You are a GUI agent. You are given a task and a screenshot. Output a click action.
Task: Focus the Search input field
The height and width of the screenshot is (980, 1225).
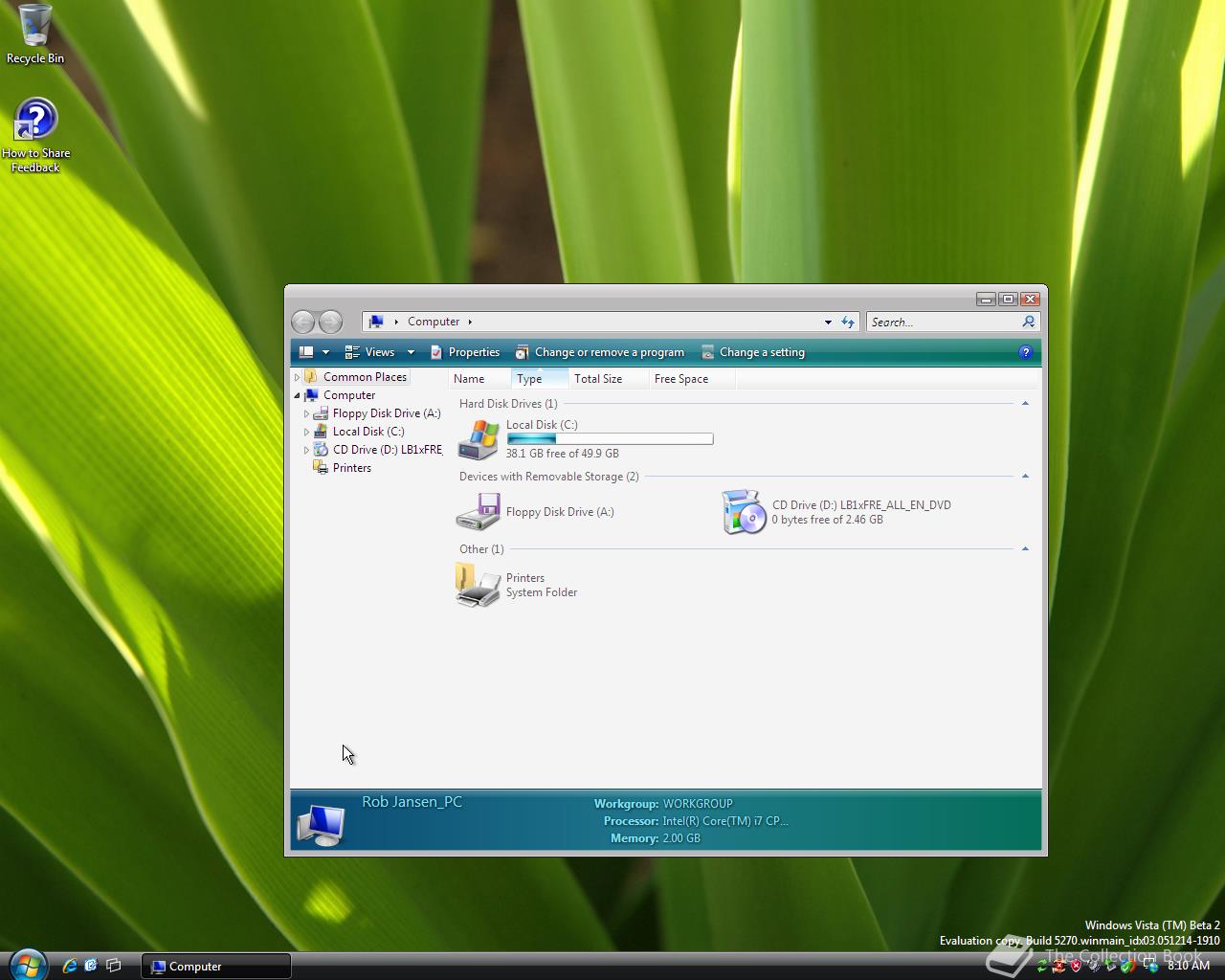944,322
